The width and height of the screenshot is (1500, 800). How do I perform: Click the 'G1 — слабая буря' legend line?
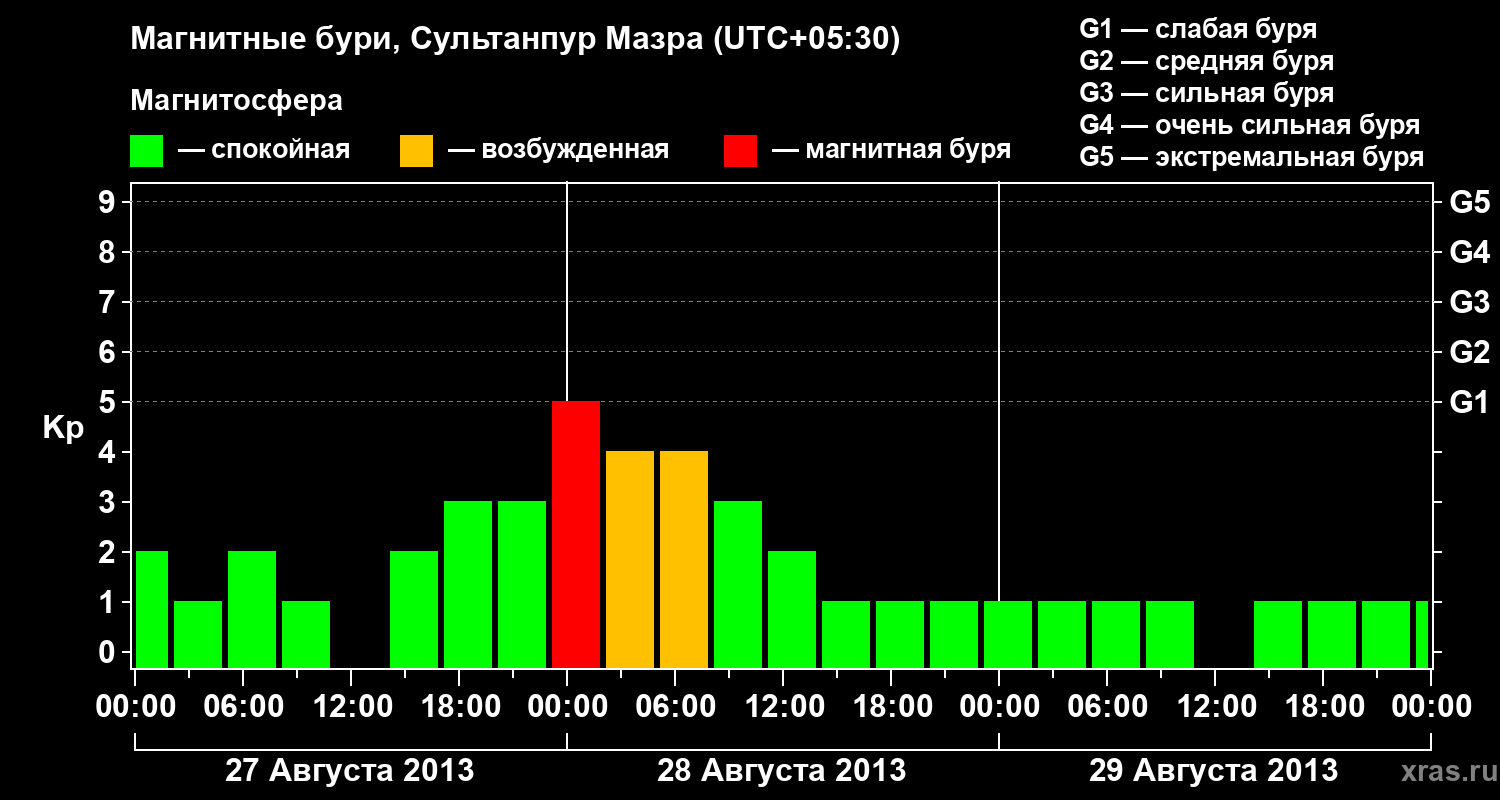(x=1198, y=29)
